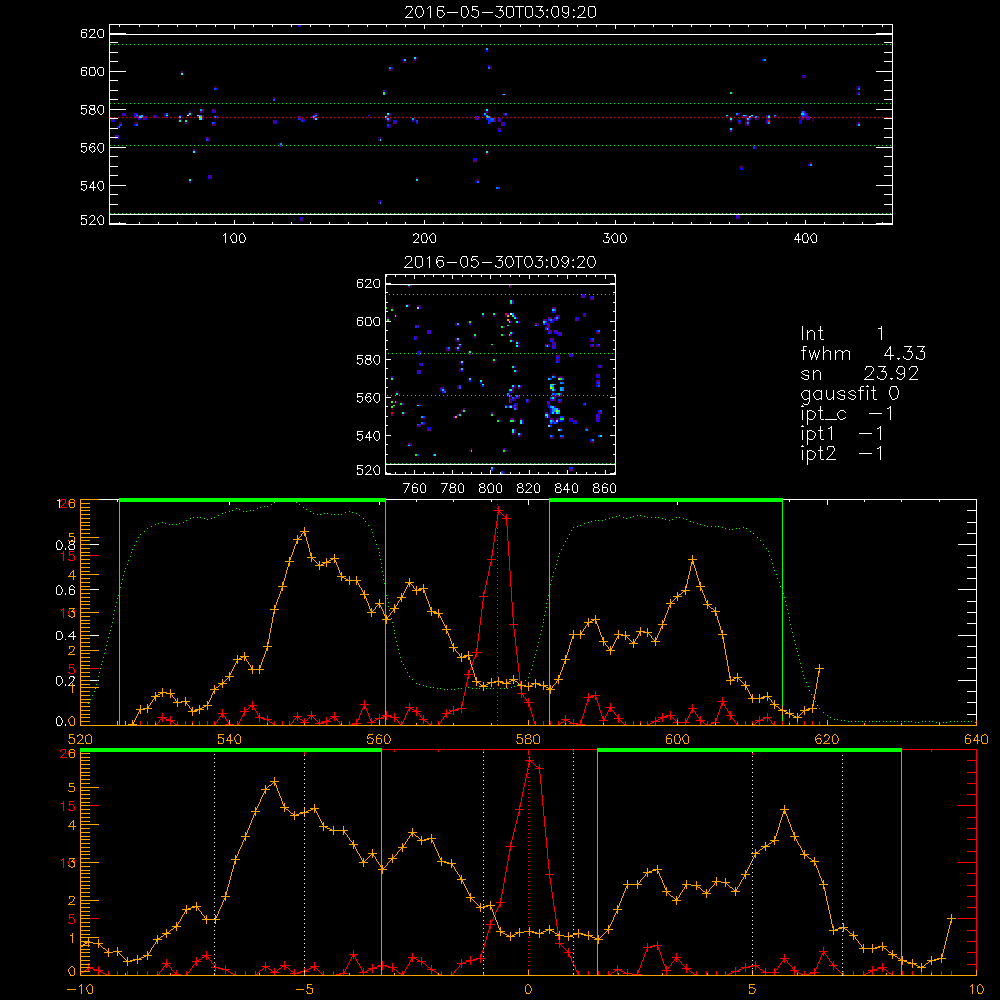Click the red peak top in bottom plot

[529, 760]
